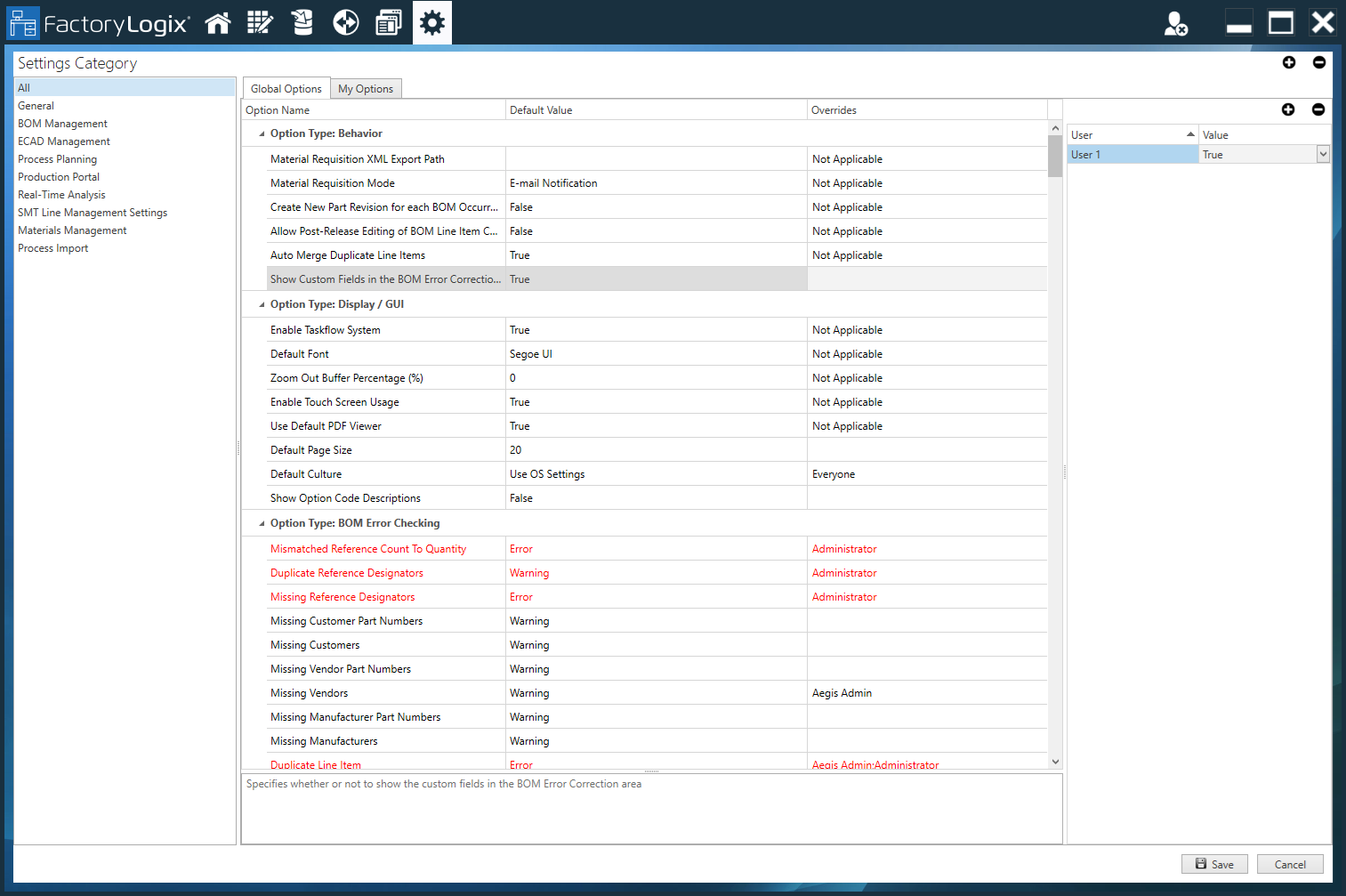Click the FactoryLogix Home icon
This screenshot has height=896, width=1346.
218,22
